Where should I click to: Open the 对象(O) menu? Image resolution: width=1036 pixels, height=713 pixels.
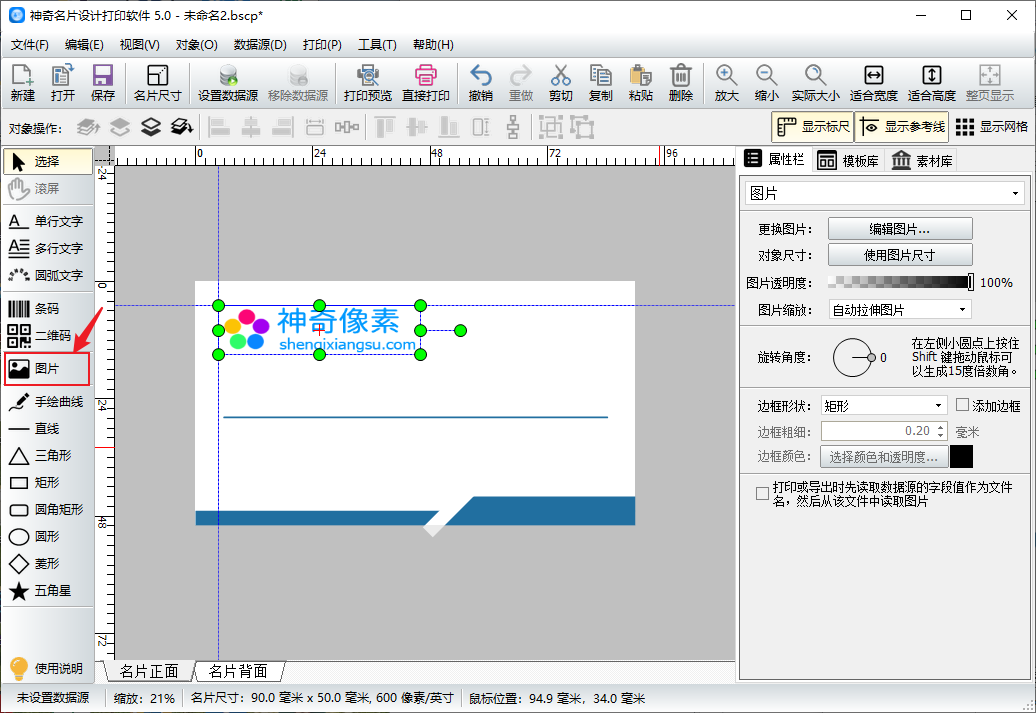[x=196, y=45]
